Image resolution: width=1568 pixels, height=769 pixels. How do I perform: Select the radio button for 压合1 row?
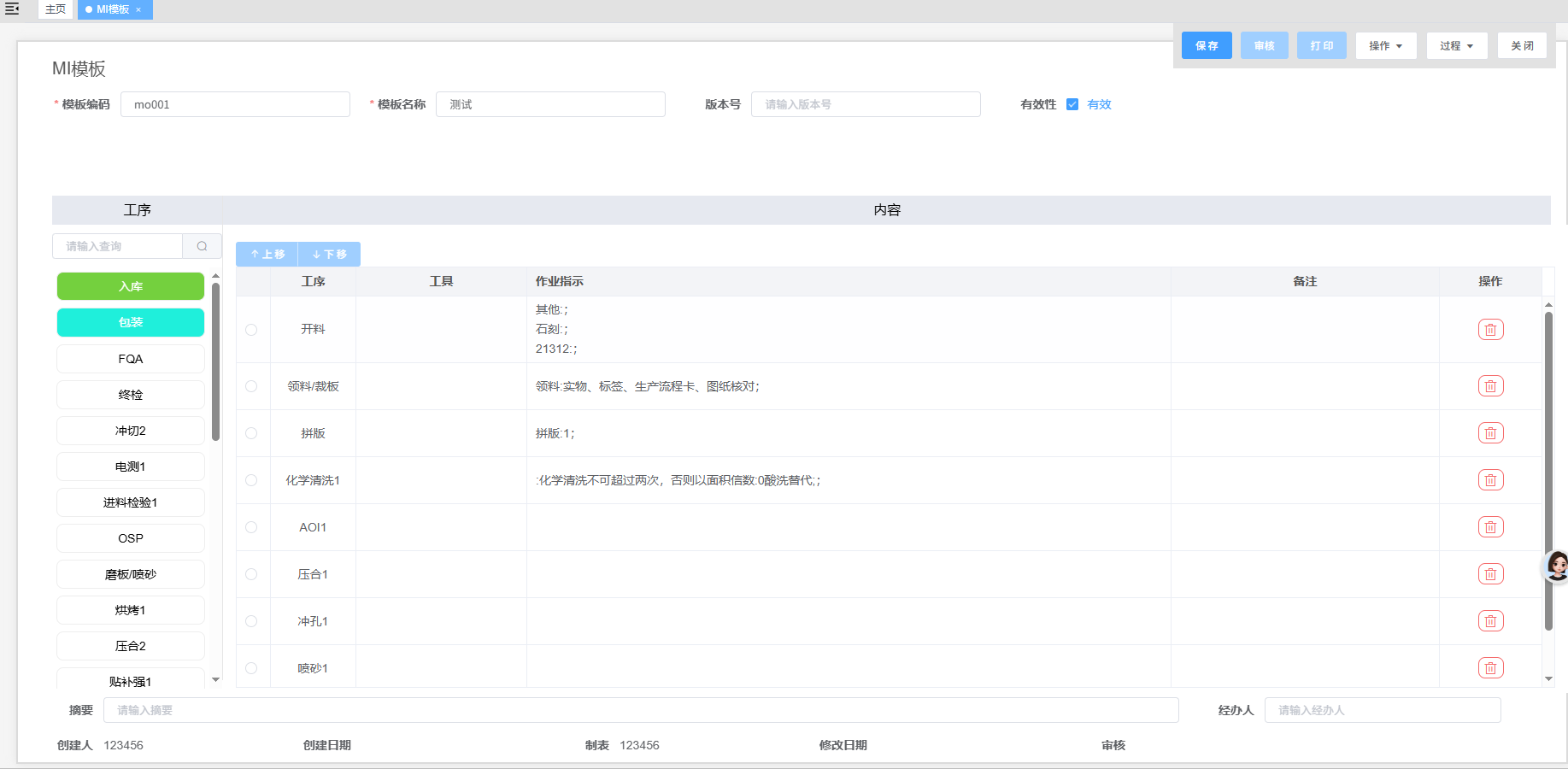(x=251, y=574)
